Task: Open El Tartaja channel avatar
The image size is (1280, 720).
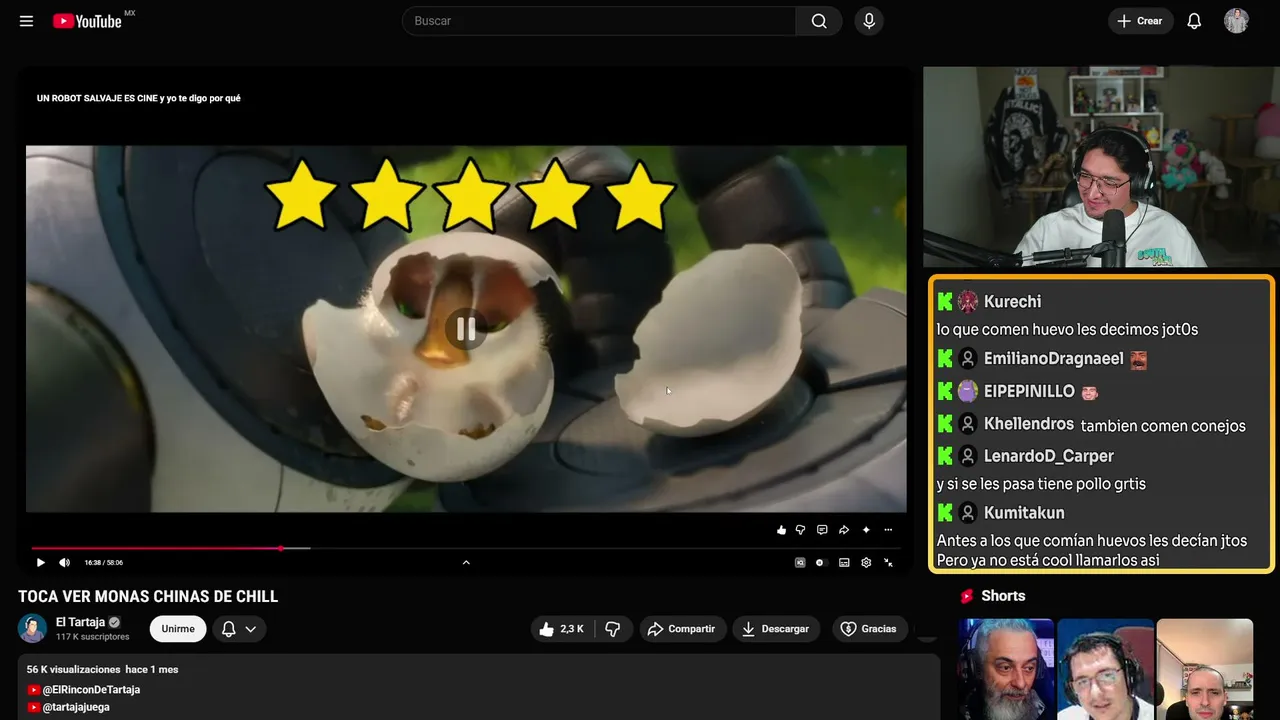Action: 33,628
